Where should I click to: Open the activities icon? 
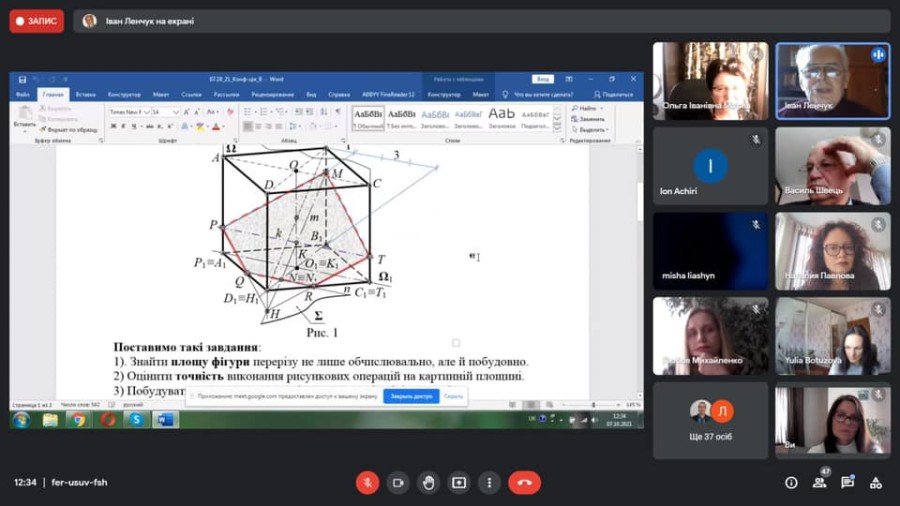tap(875, 483)
